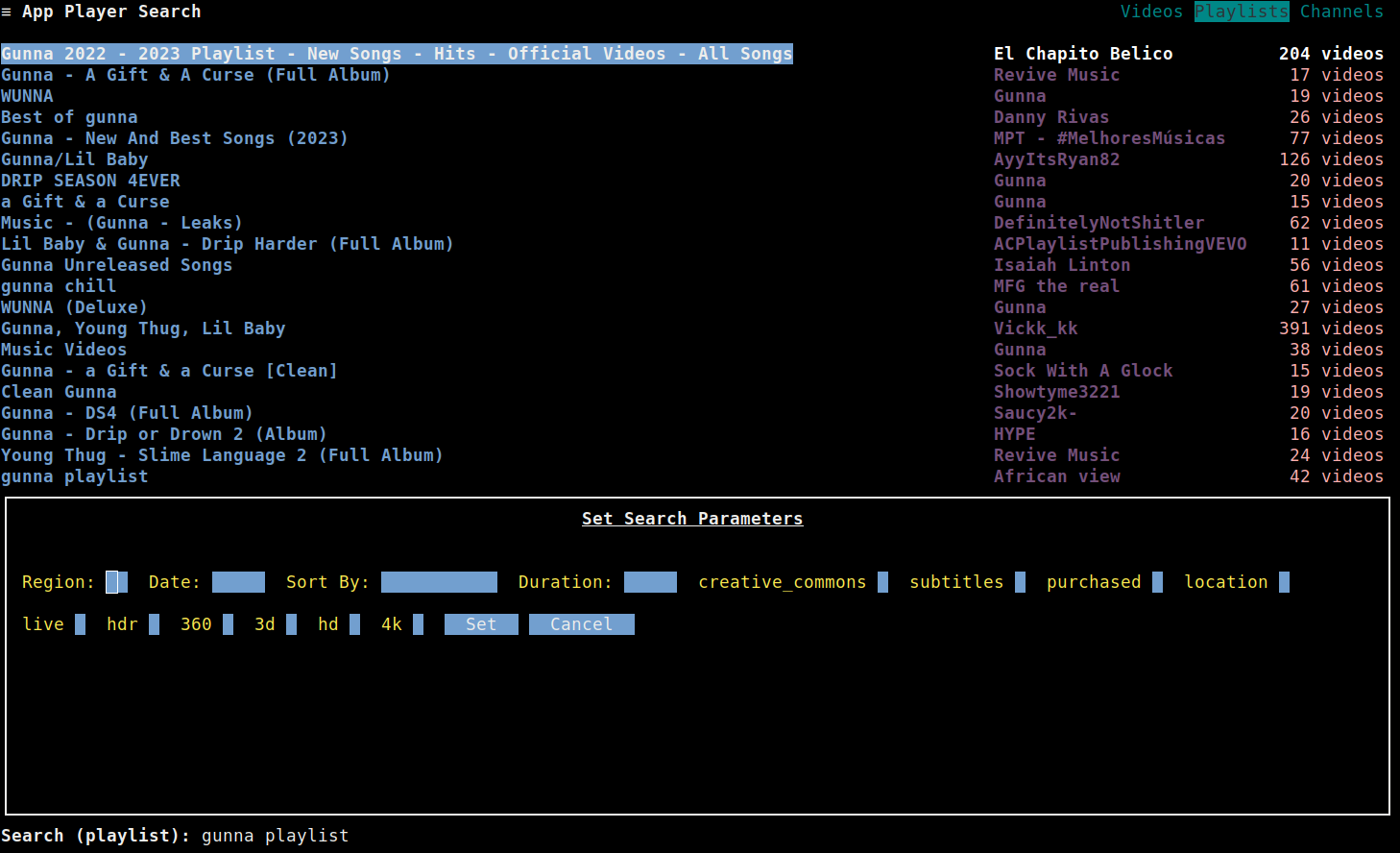The height and width of the screenshot is (853, 1400).
Task: Enable the hd checkbox
Action: point(354,624)
